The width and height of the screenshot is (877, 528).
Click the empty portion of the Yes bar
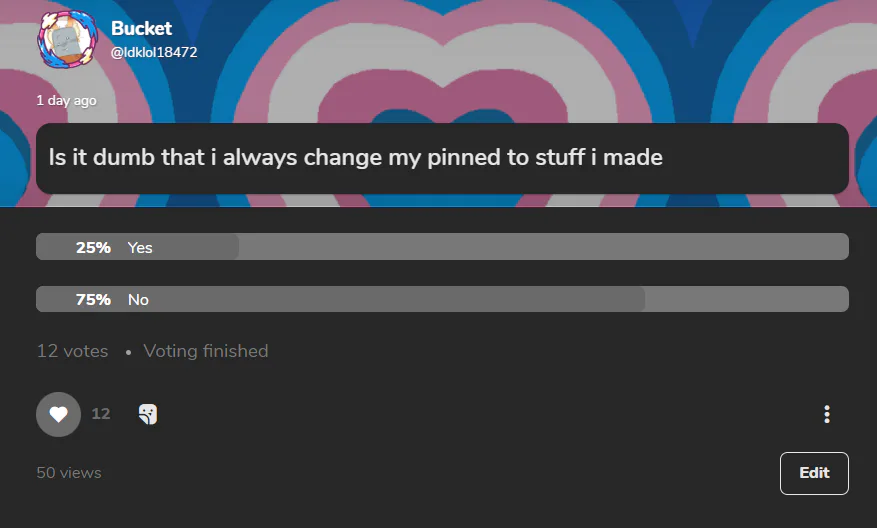pos(544,247)
